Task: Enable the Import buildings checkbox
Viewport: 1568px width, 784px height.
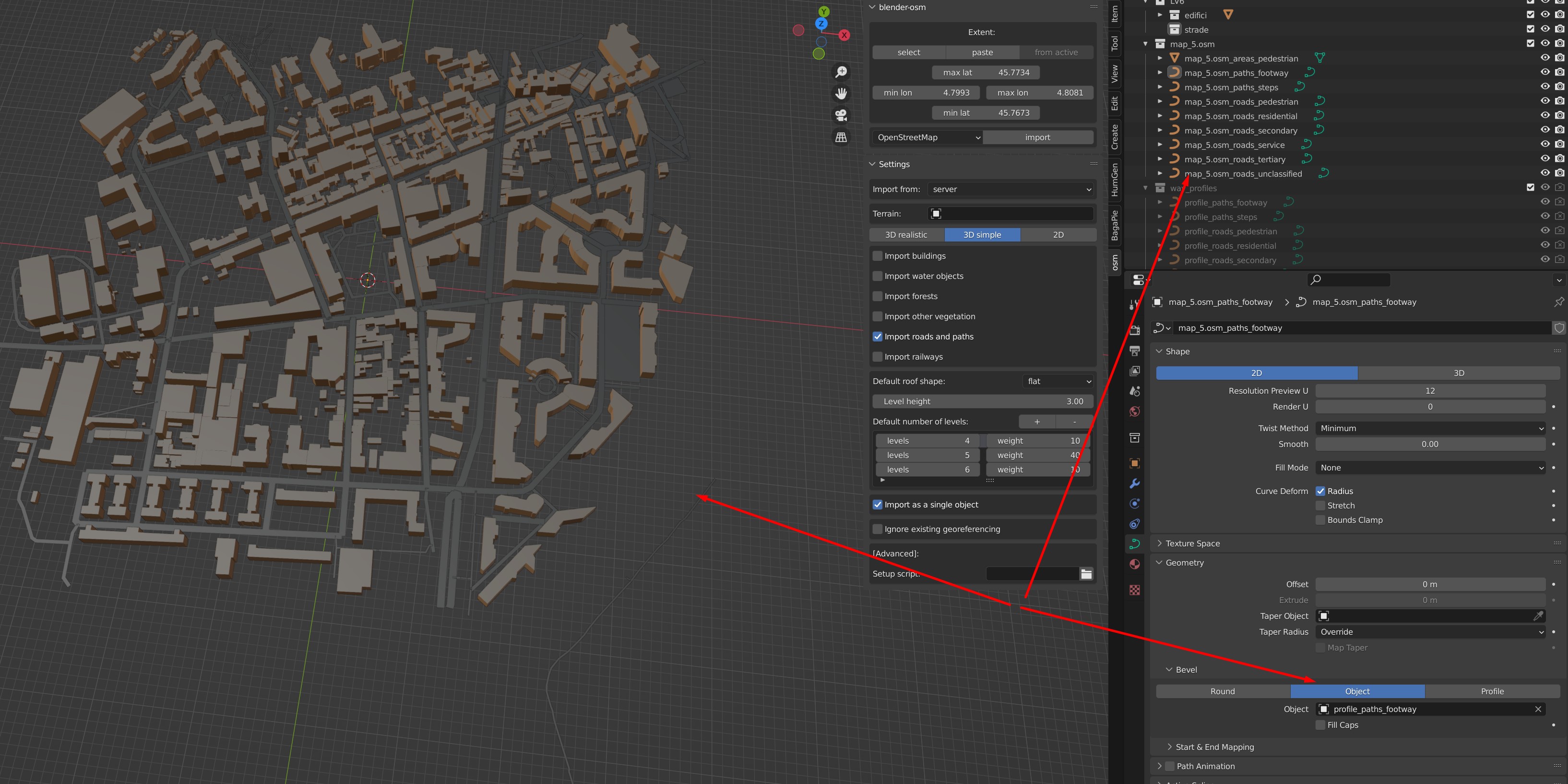Action: coord(877,255)
